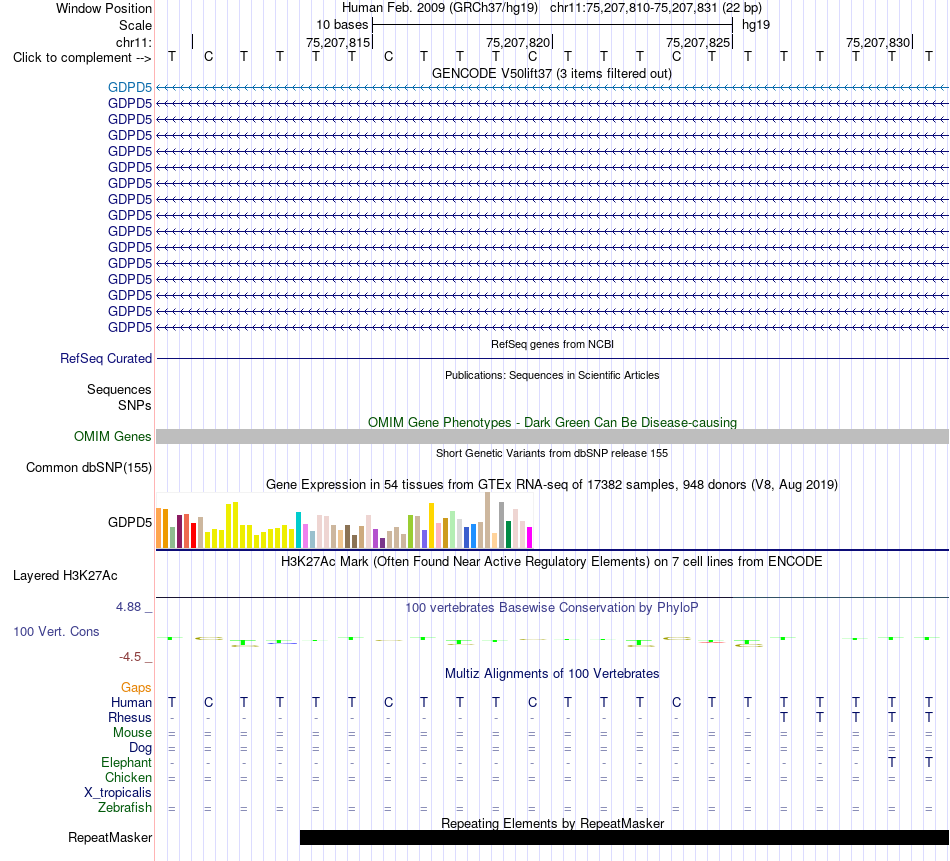Click the Layered H3K27Ac label

coord(65,575)
